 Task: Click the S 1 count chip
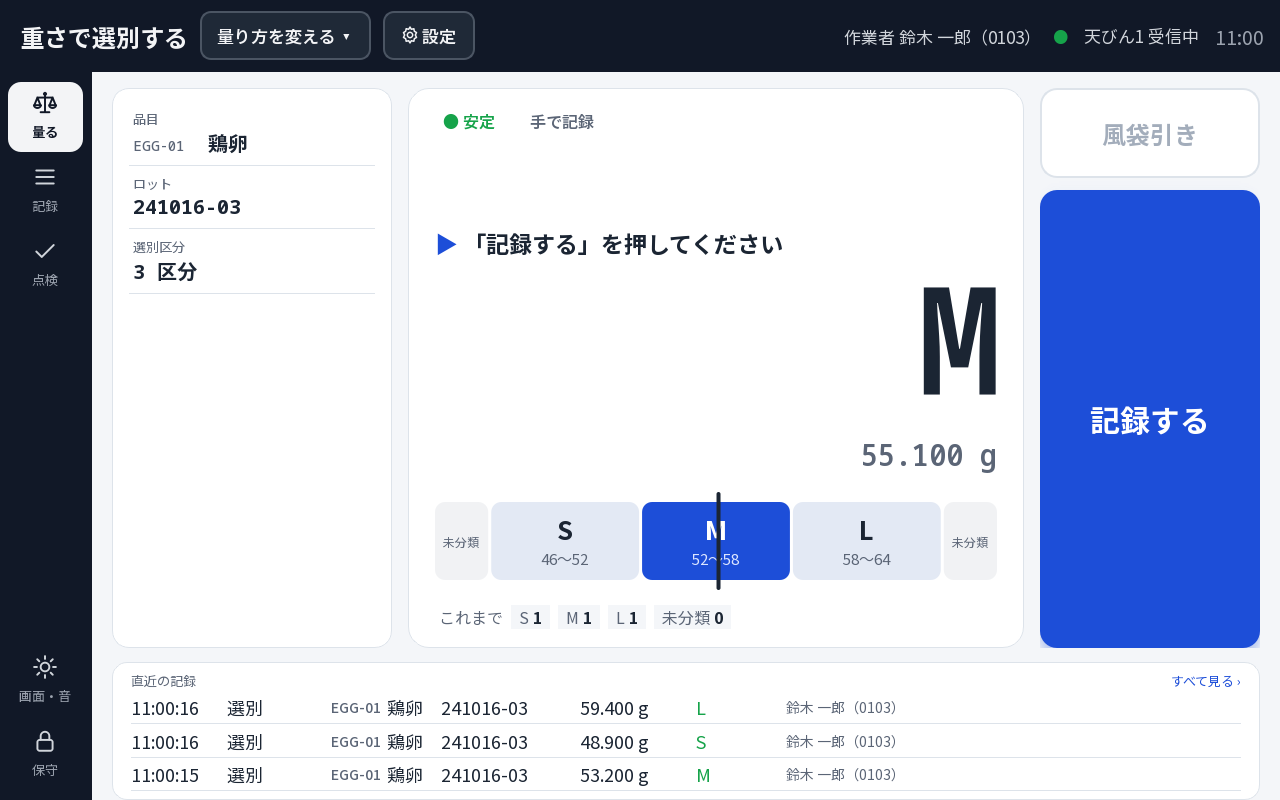[x=530, y=618]
